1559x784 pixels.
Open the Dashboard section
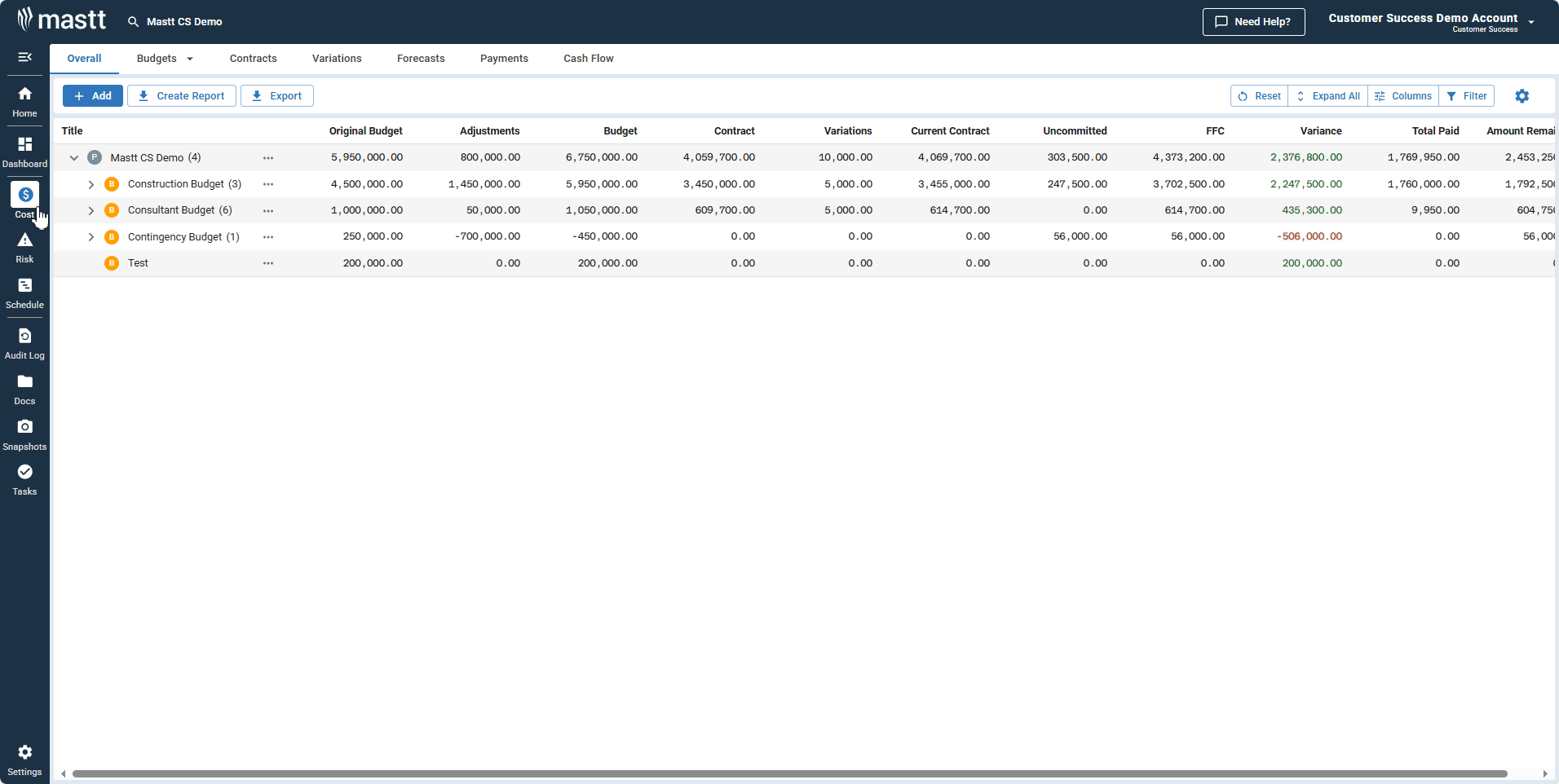click(x=24, y=151)
